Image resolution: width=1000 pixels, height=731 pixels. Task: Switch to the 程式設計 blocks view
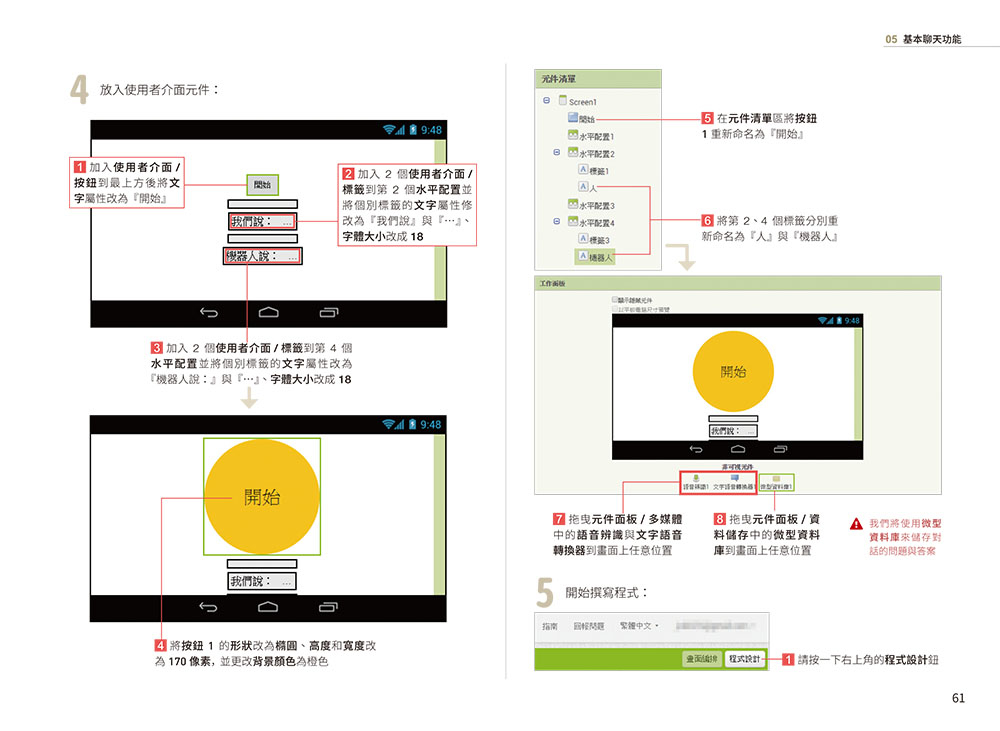coord(744,659)
